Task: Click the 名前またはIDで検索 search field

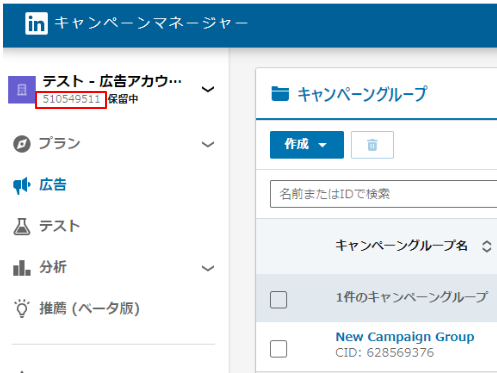Action: point(383,194)
